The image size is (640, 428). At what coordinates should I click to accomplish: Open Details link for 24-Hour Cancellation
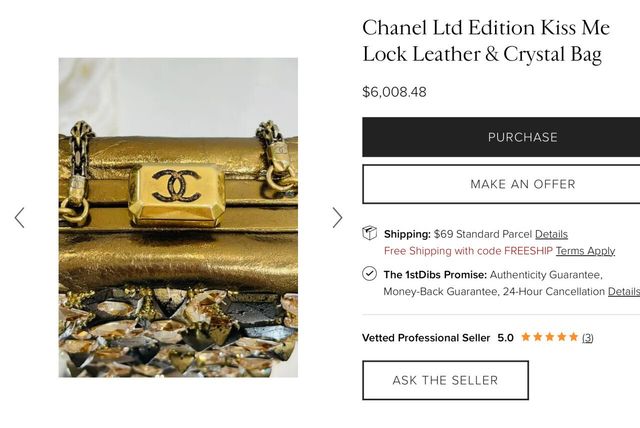pos(623,292)
